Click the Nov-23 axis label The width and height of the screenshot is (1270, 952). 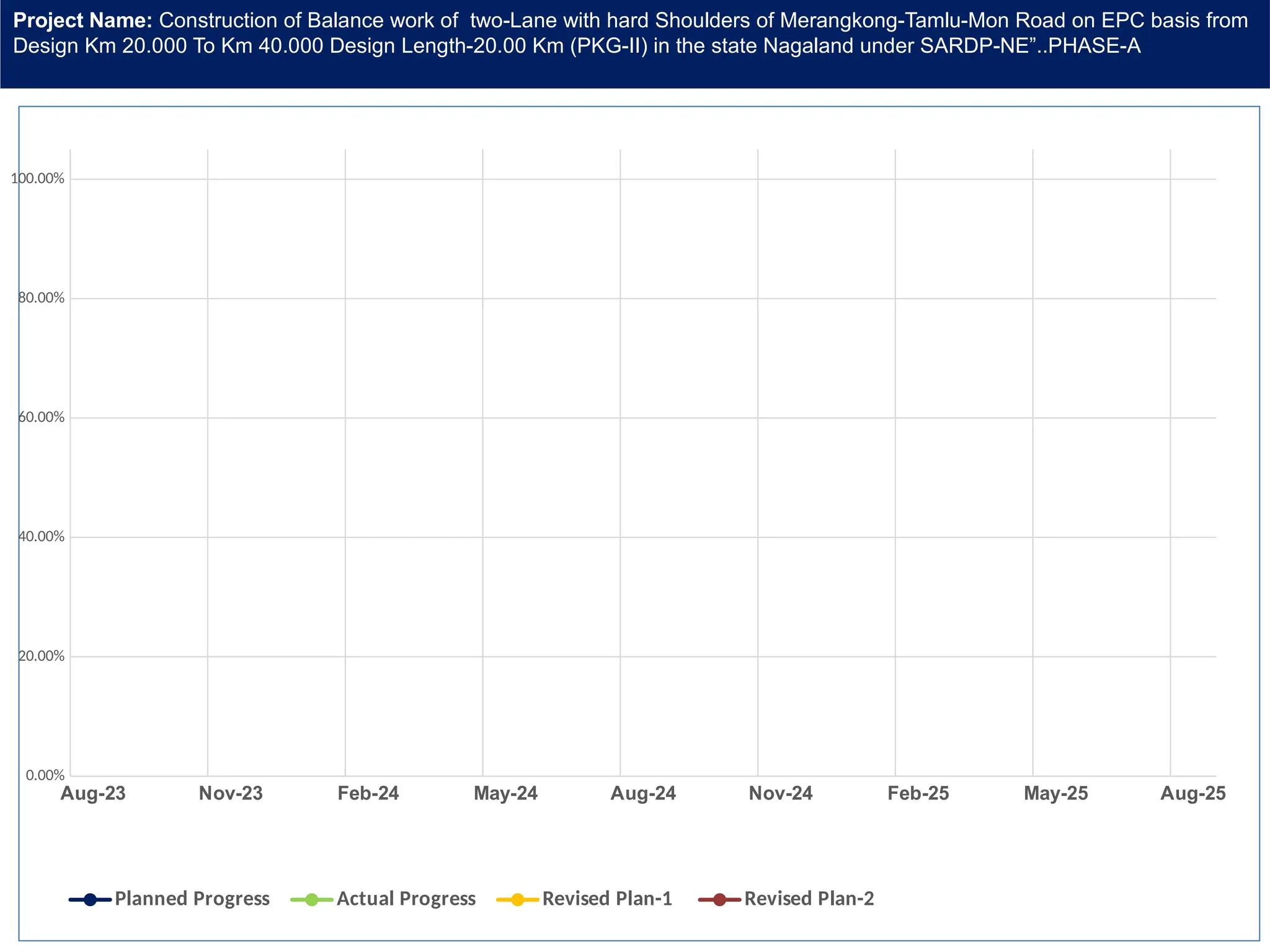tap(231, 794)
